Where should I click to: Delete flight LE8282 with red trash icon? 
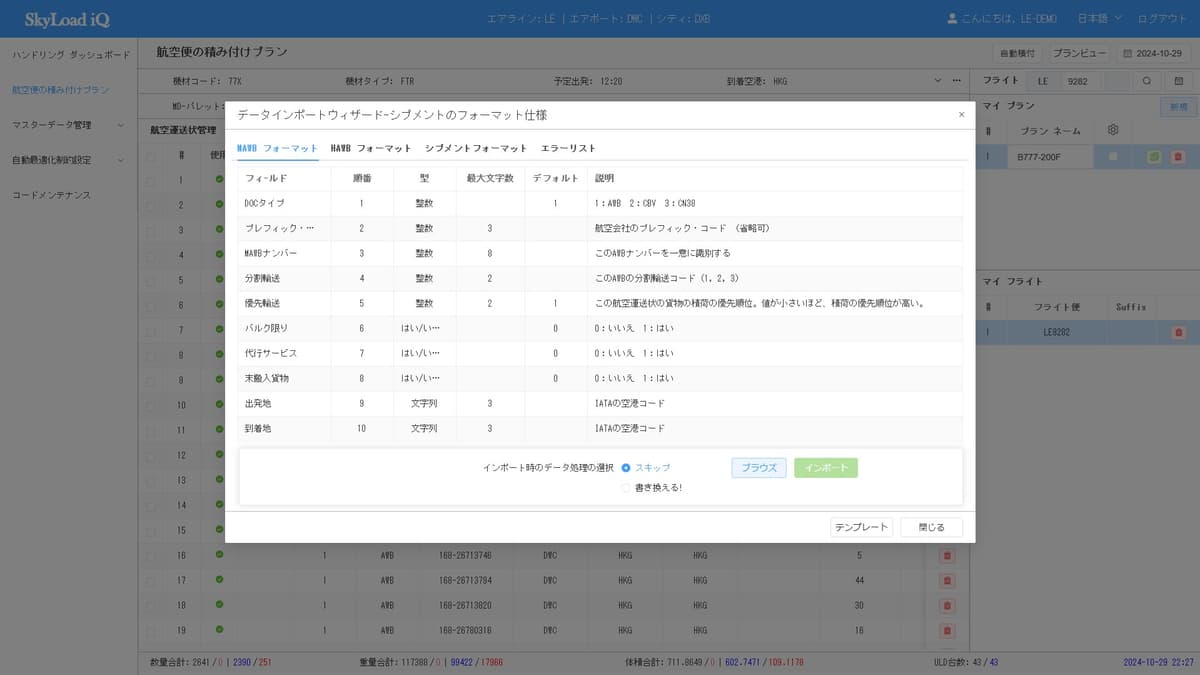(x=1178, y=332)
